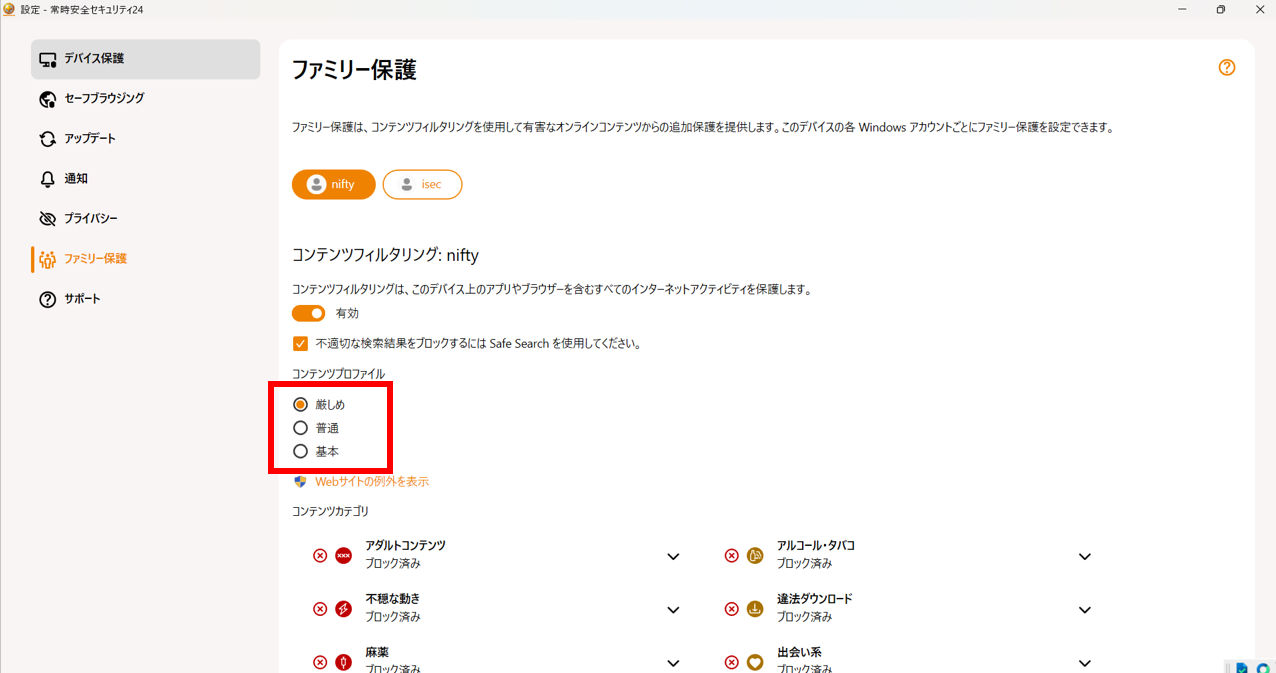This screenshot has width=1276, height=673.
Task: Expand the 違法ダウンロード category
Action: point(1084,609)
